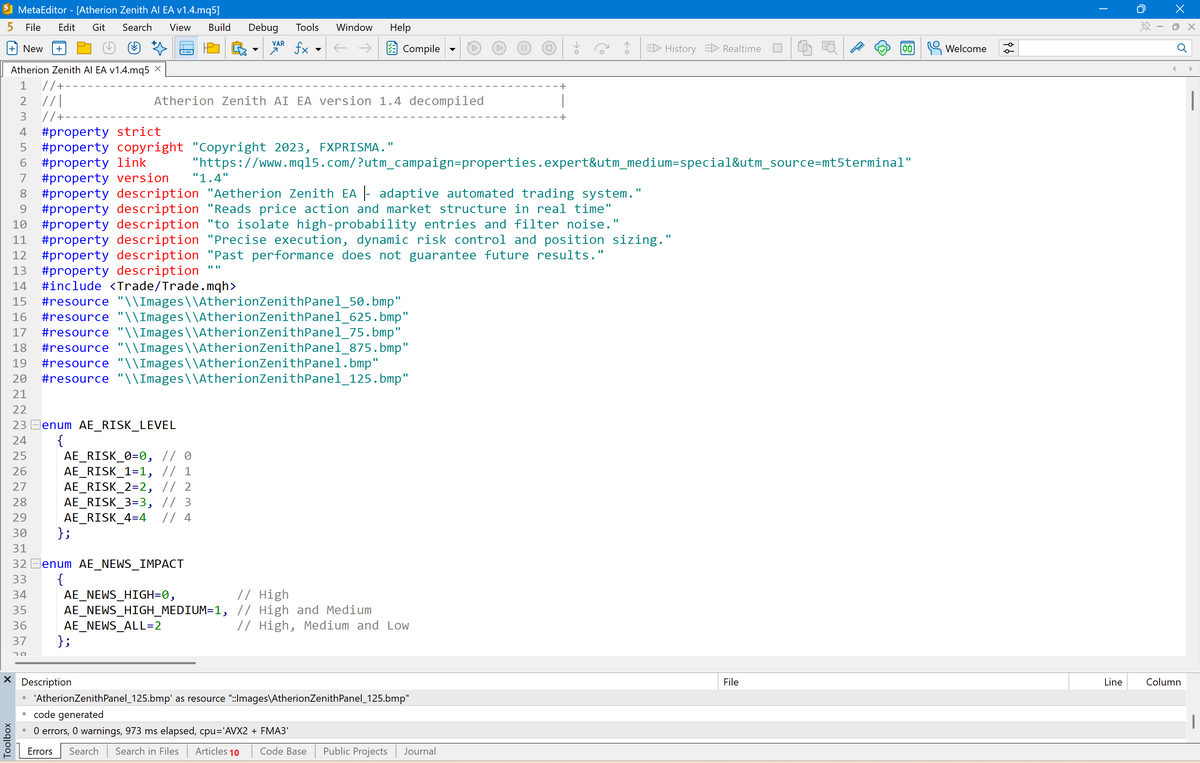Click the magnifier search icon
This screenshot has width=1200, height=763.
1182,48
